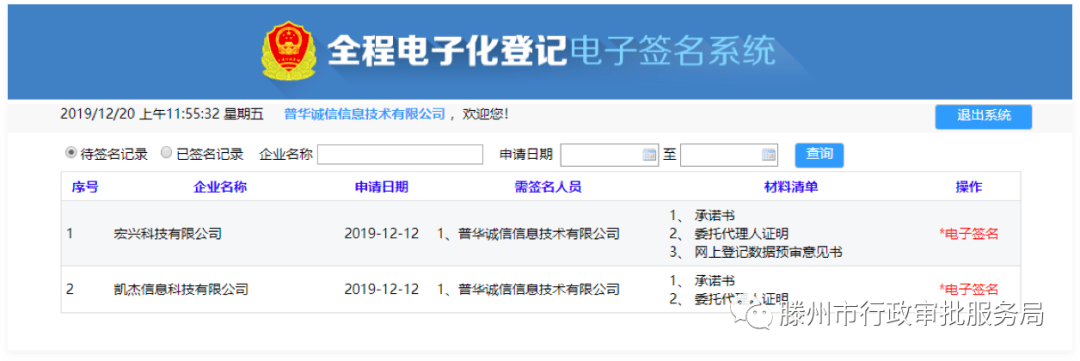This screenshot has width=1080, height=361.
Task: Click the 企业名称 column header
Action: coord(220,187)
